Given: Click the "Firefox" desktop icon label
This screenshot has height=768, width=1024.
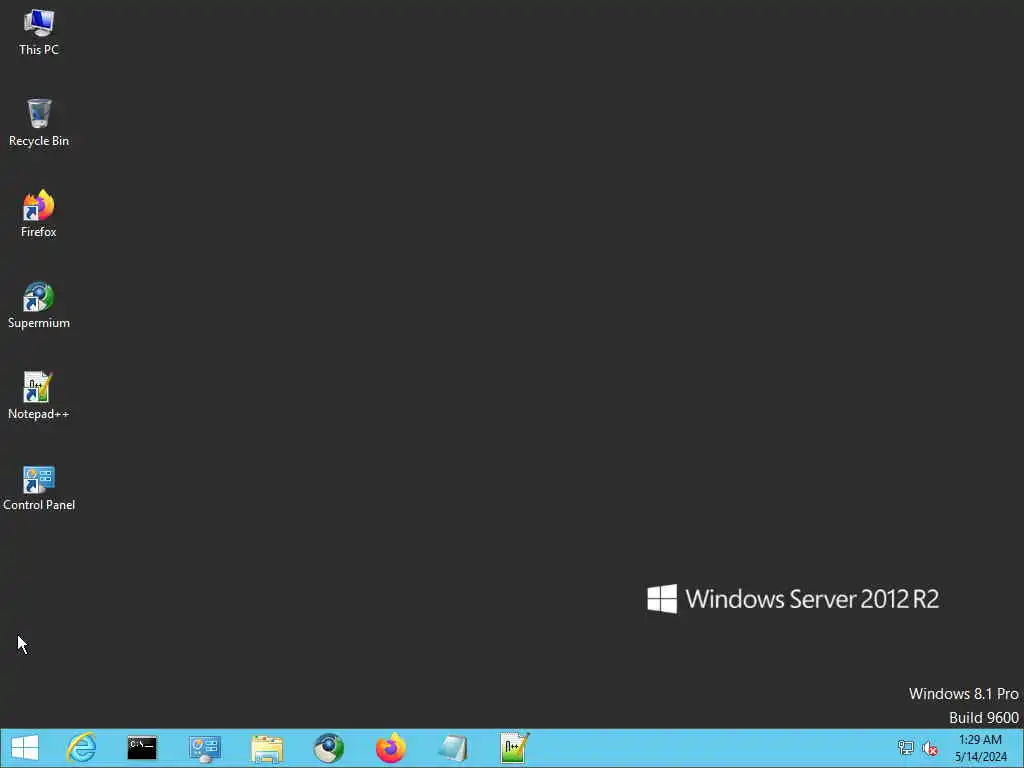Looking at the screenshot, I should click(x=39, y=232).
